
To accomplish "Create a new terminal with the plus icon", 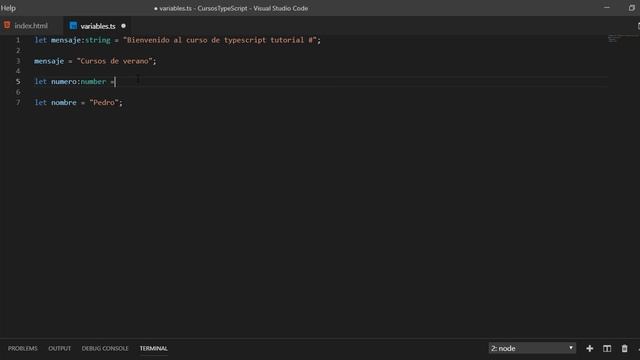I will tap(589, 348).
